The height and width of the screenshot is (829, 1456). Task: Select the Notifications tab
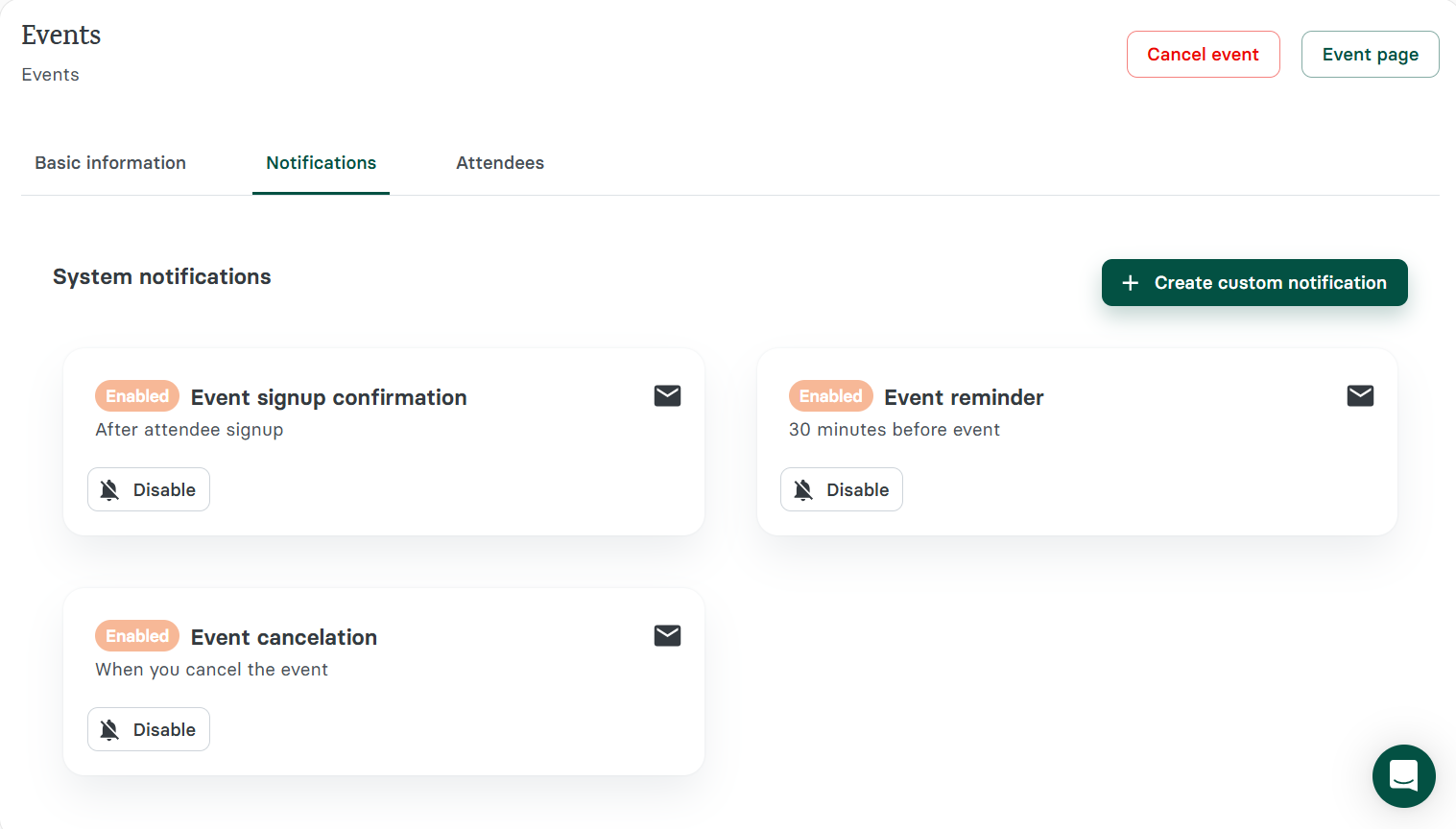click(x=321, y=163)
